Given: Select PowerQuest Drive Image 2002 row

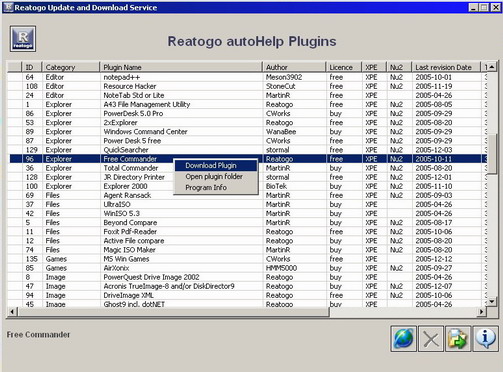Looking at the screenshot, I should click(247, 277).
